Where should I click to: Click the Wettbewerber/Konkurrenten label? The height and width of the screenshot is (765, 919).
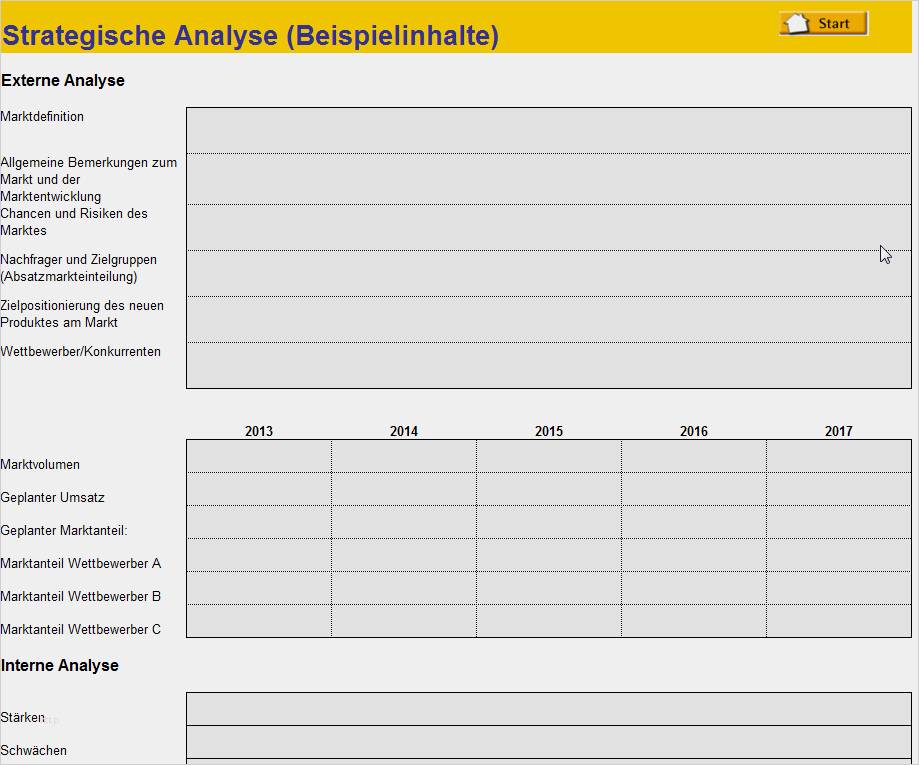[81, 352]
